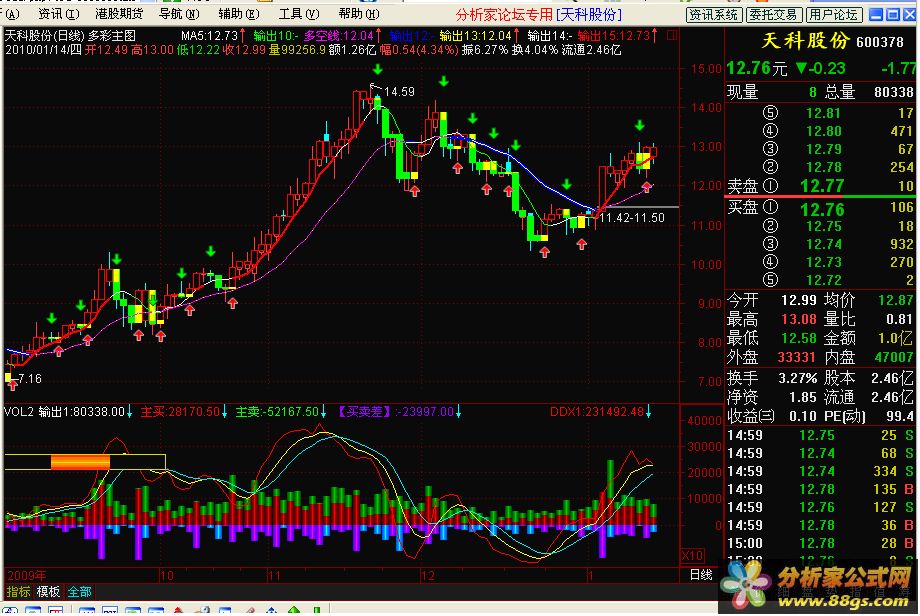Click the 净资 value 1.85
Viewport: 920px width, 616px height.
(802, 398)
